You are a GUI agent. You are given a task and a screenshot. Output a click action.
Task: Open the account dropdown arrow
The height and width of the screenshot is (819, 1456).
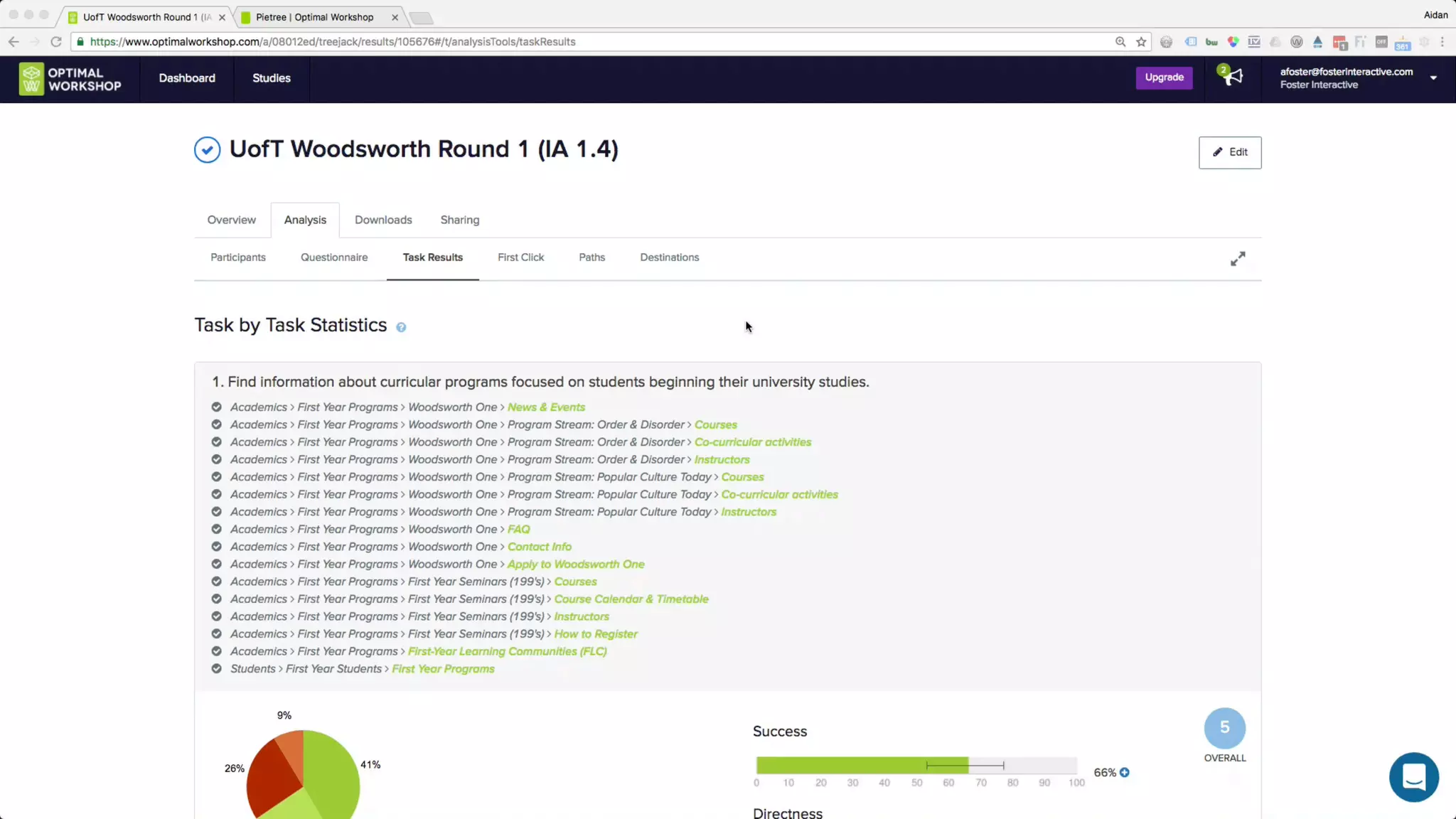coord(1433,78)
